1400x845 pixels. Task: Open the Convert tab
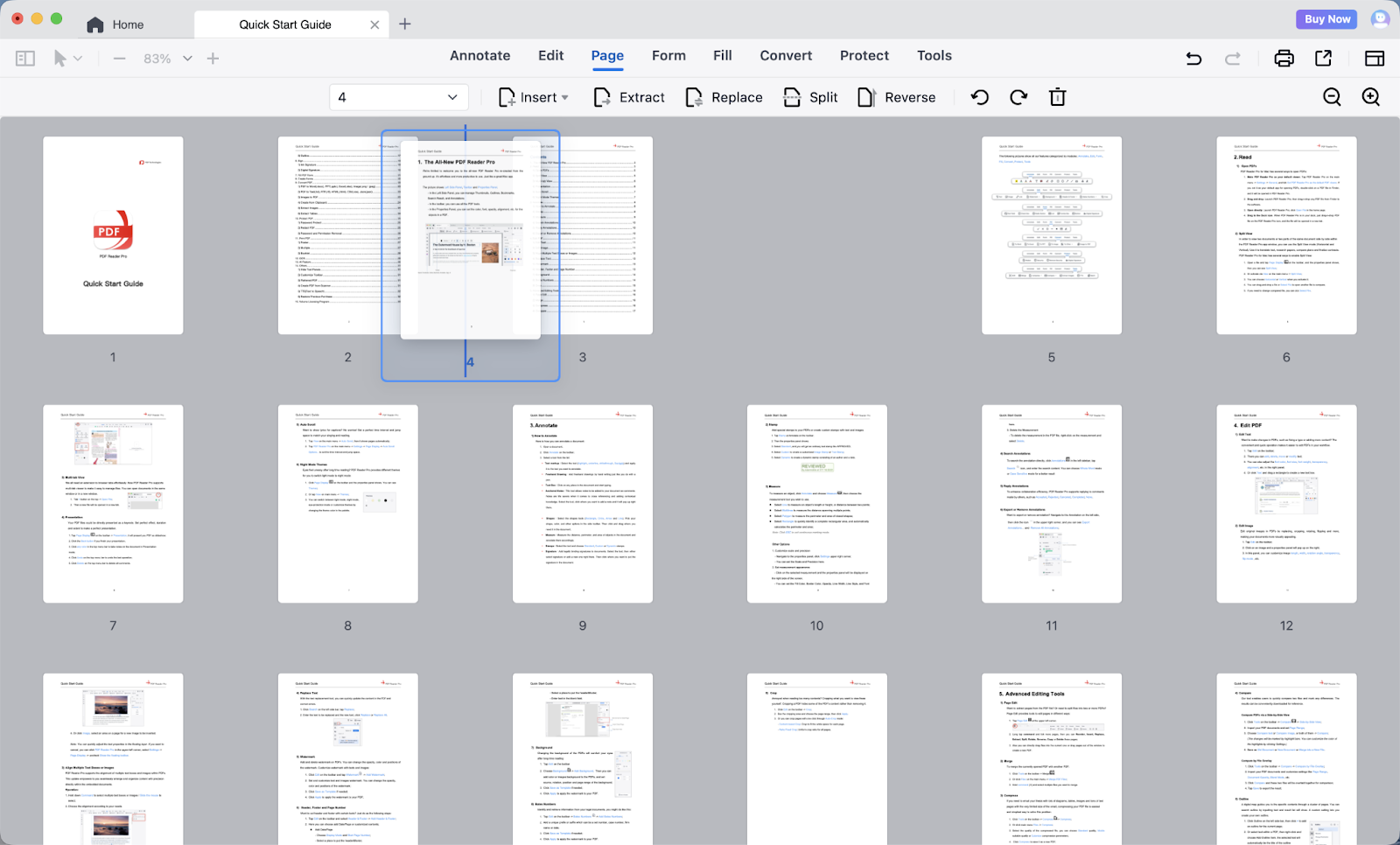tap(785, 55)
